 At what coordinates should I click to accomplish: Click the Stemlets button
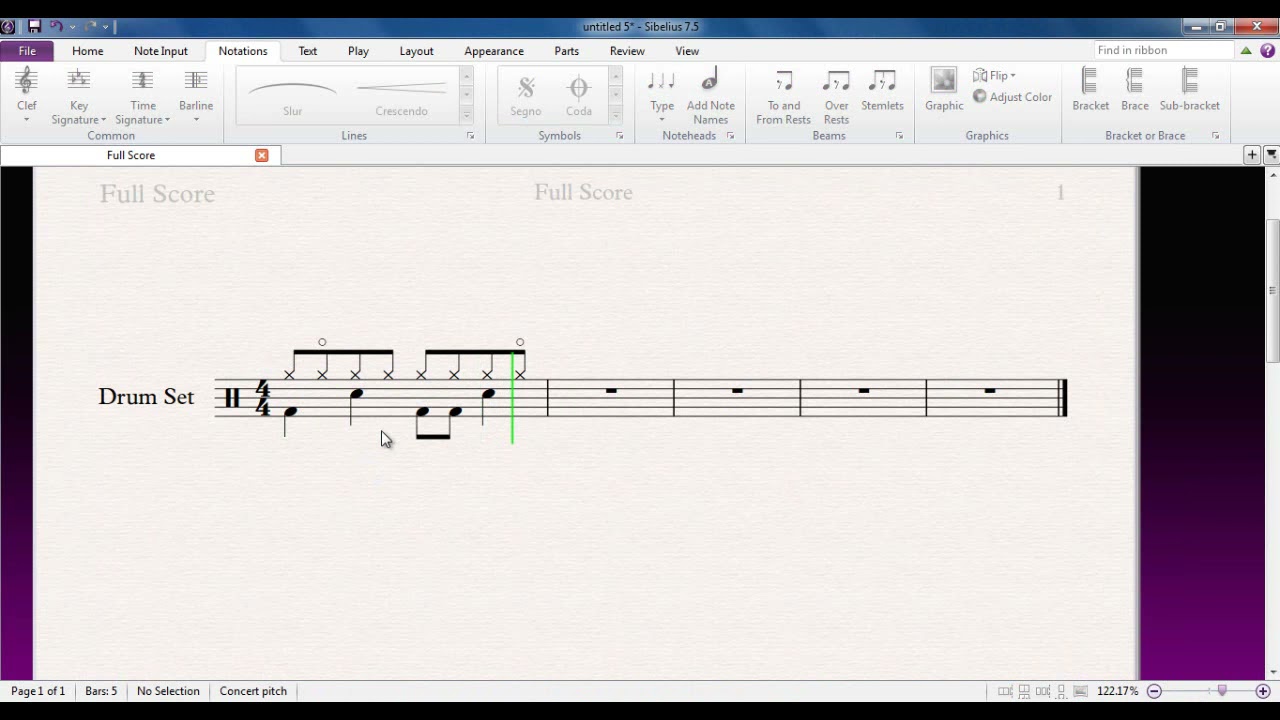pos(882,90)
